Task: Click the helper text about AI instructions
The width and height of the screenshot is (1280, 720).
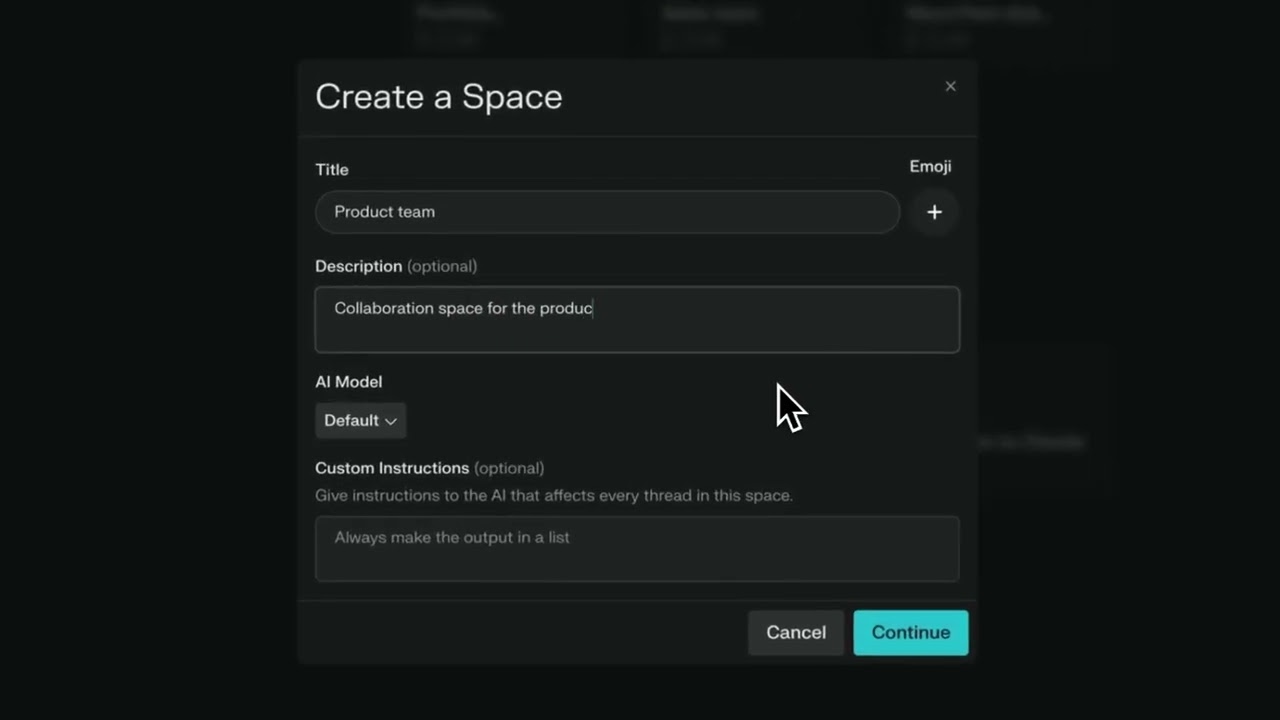Action: point(553,495)
